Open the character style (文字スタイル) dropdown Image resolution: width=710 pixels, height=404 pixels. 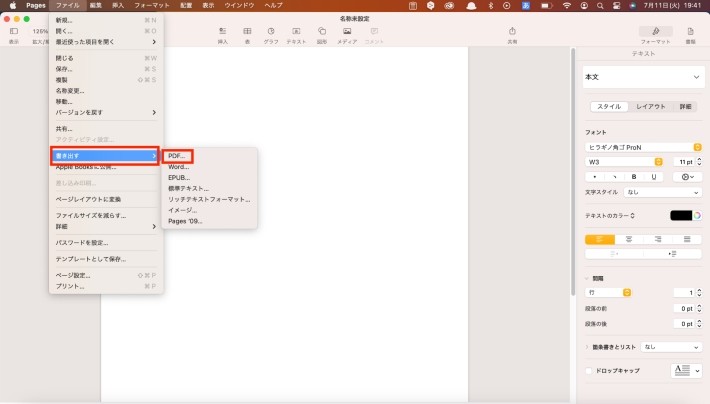pos(663,192)
